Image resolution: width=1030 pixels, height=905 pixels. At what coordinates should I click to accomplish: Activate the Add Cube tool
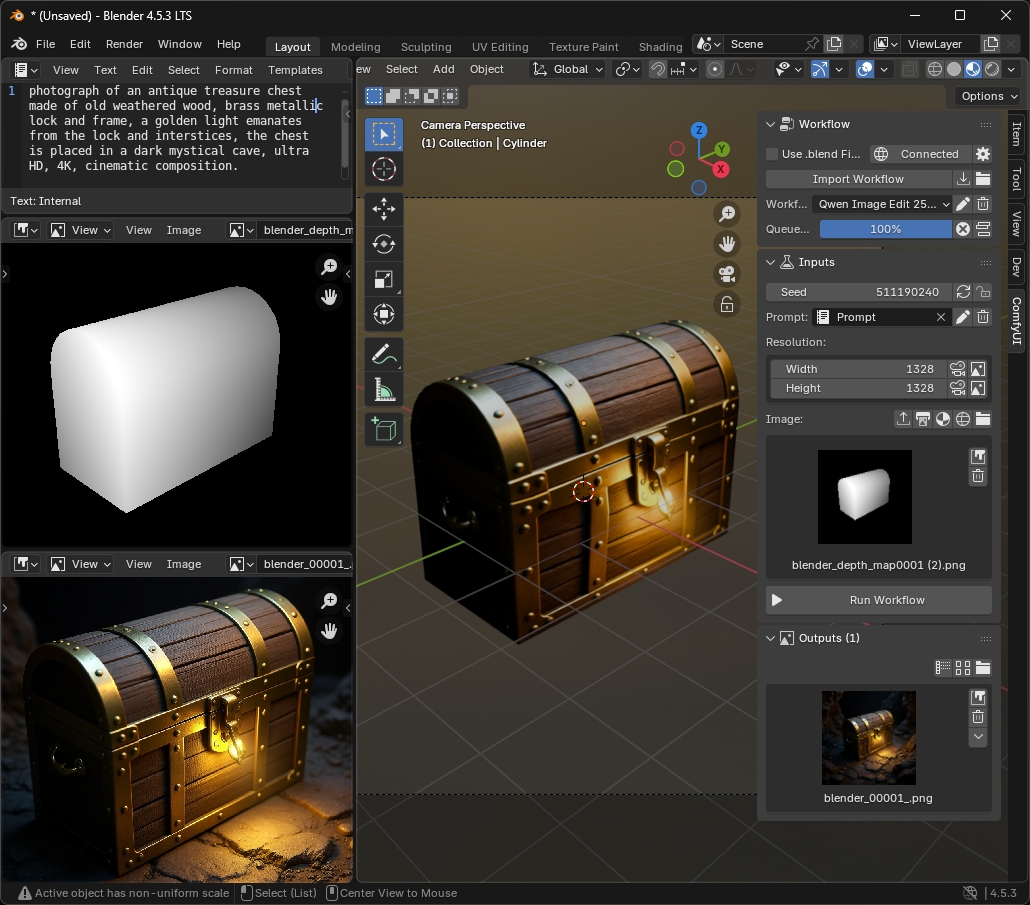click(384, 430)
